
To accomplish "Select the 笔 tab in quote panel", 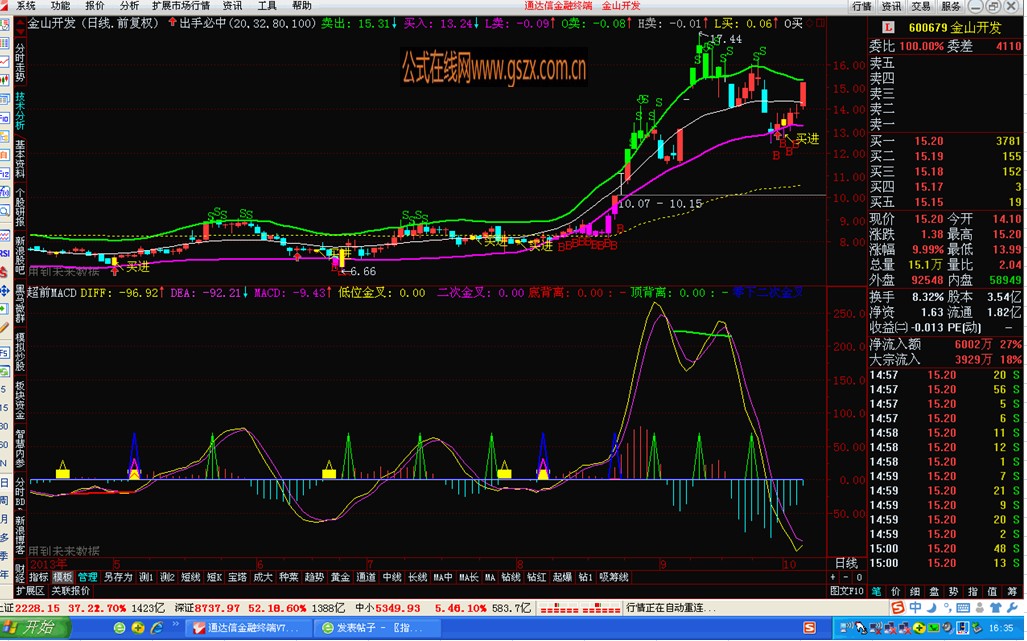I will click(x=876, y=591).
